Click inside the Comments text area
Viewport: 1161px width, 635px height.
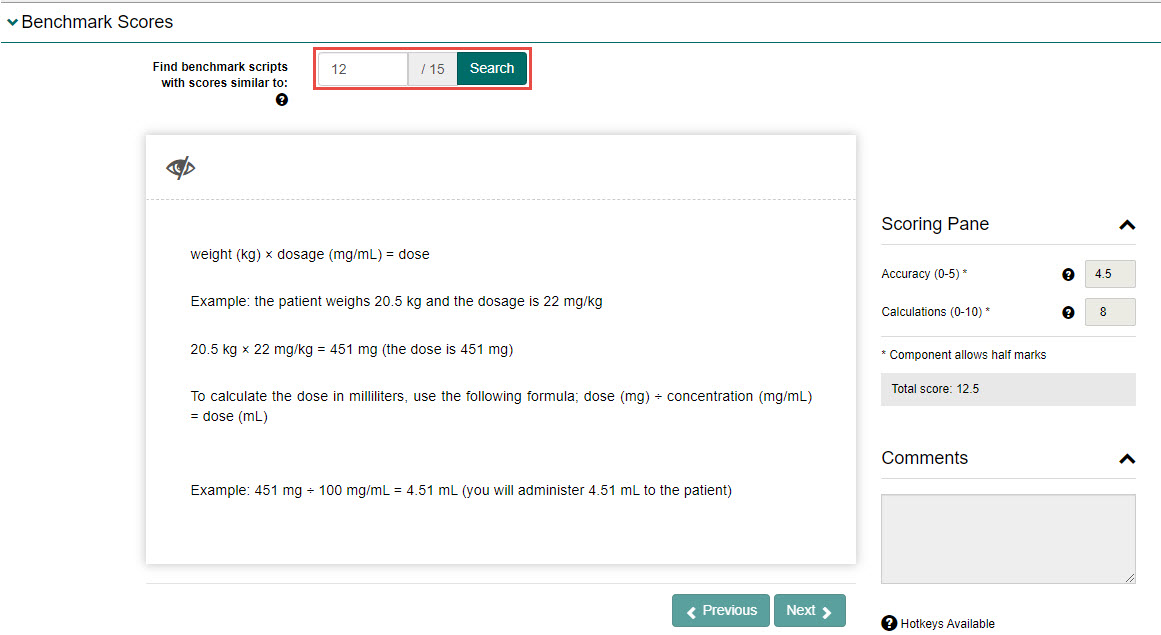[1007, 538]
